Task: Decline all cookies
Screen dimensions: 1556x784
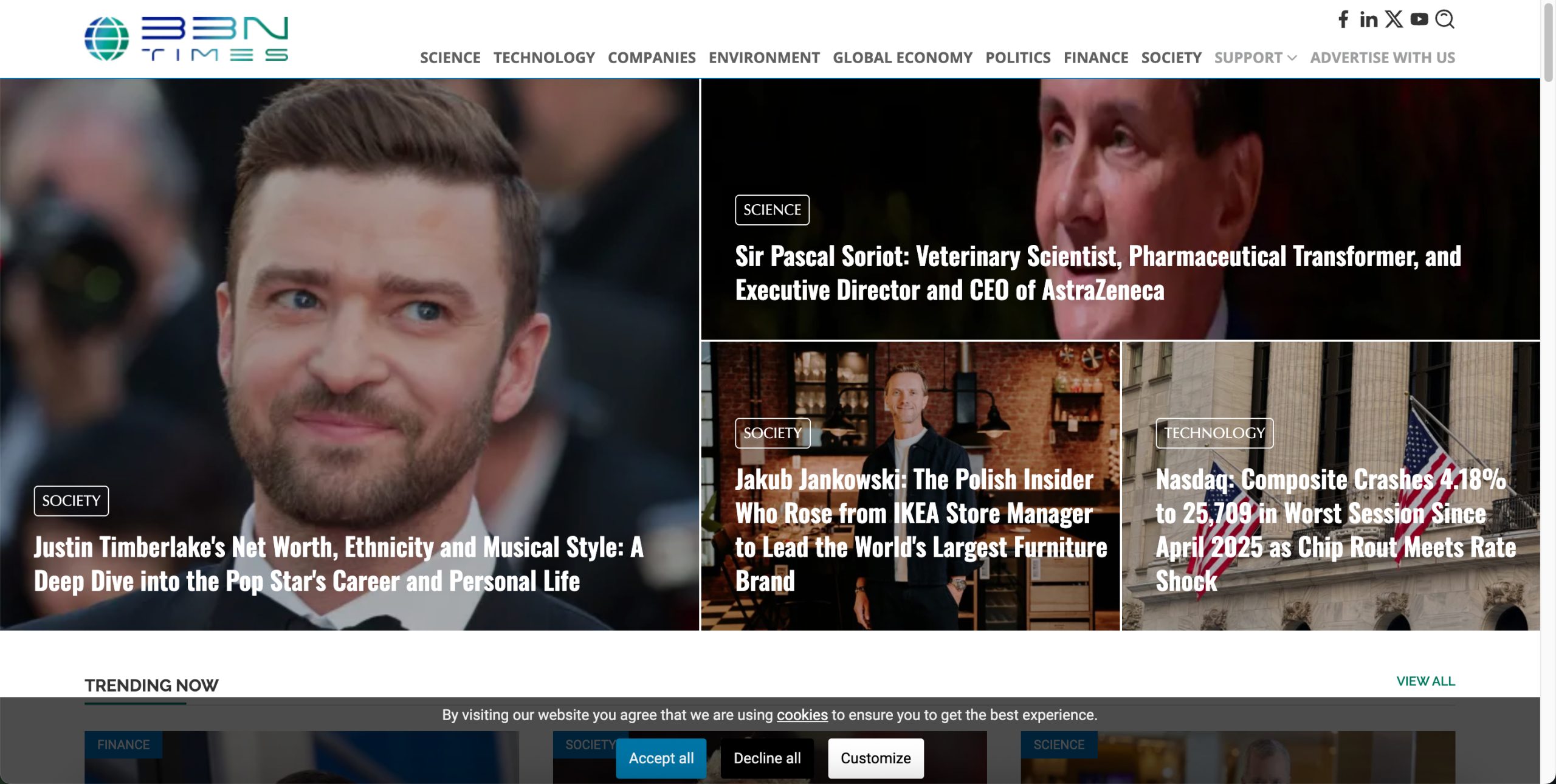Action: (x=767, y=758)
